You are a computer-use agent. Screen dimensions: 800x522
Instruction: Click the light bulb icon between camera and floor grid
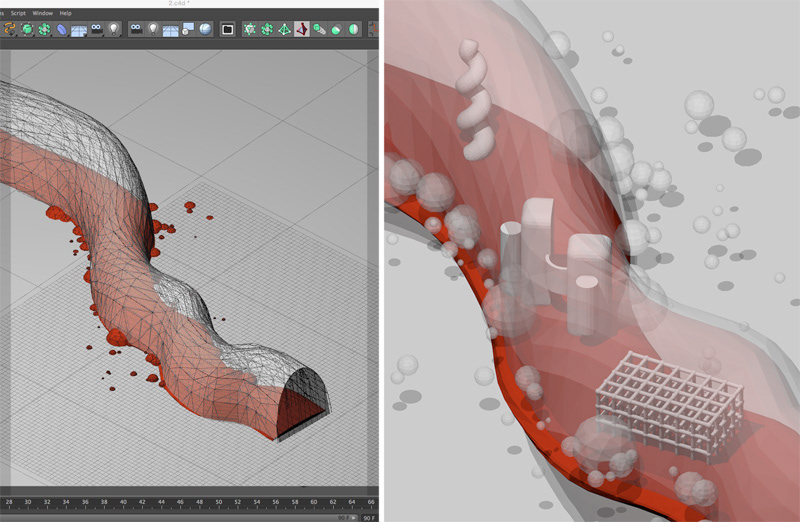[x=153, y=29]
